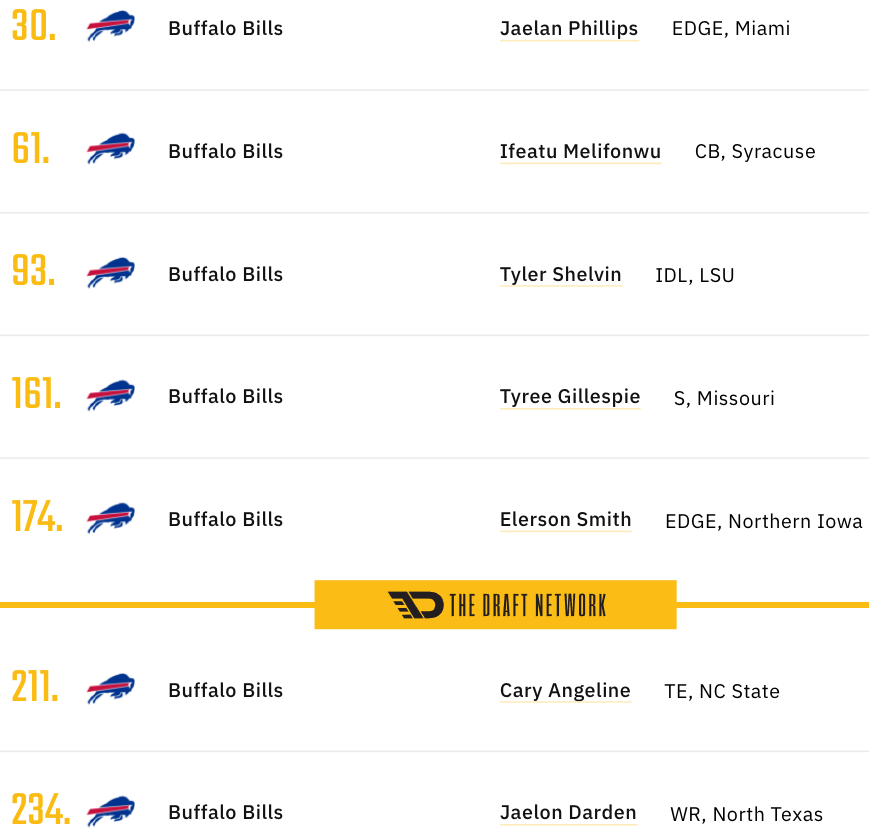869x835 pixels.
Task: Click the pick number 174
Action: click(37, 516)
